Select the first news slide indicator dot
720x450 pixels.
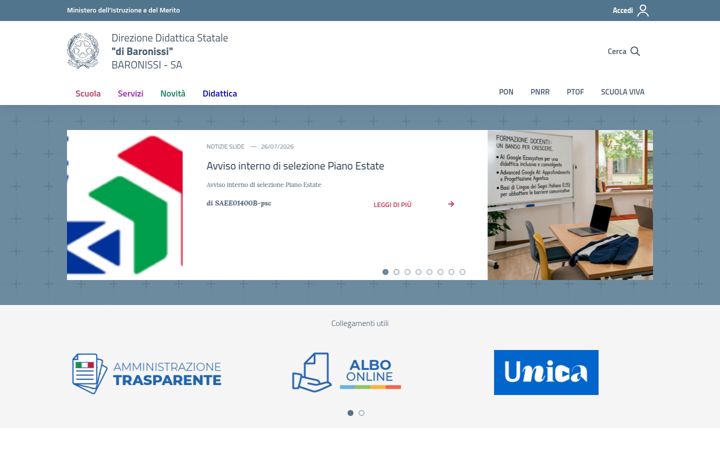coord(385,272)
